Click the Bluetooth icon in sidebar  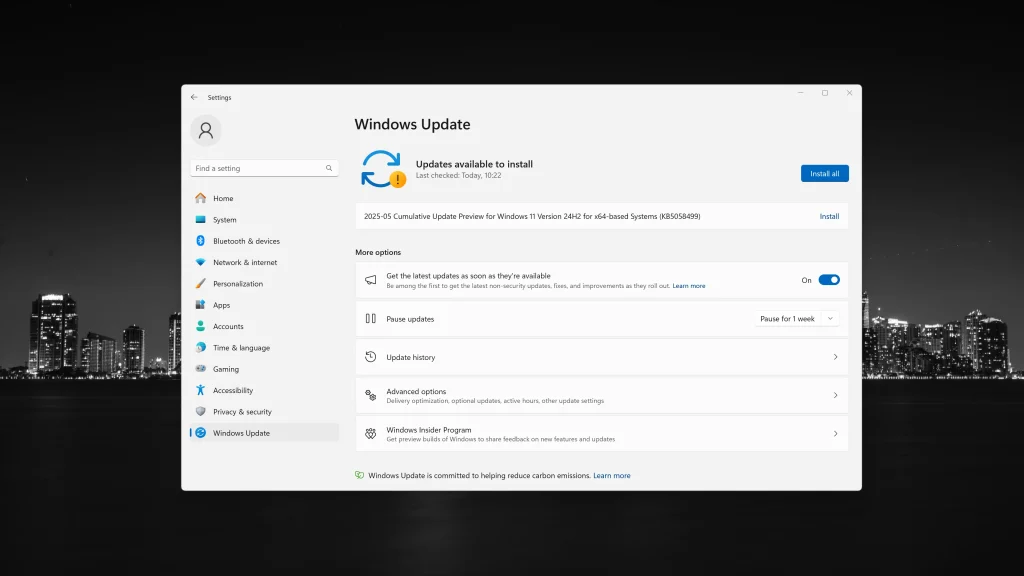(200, 241)
